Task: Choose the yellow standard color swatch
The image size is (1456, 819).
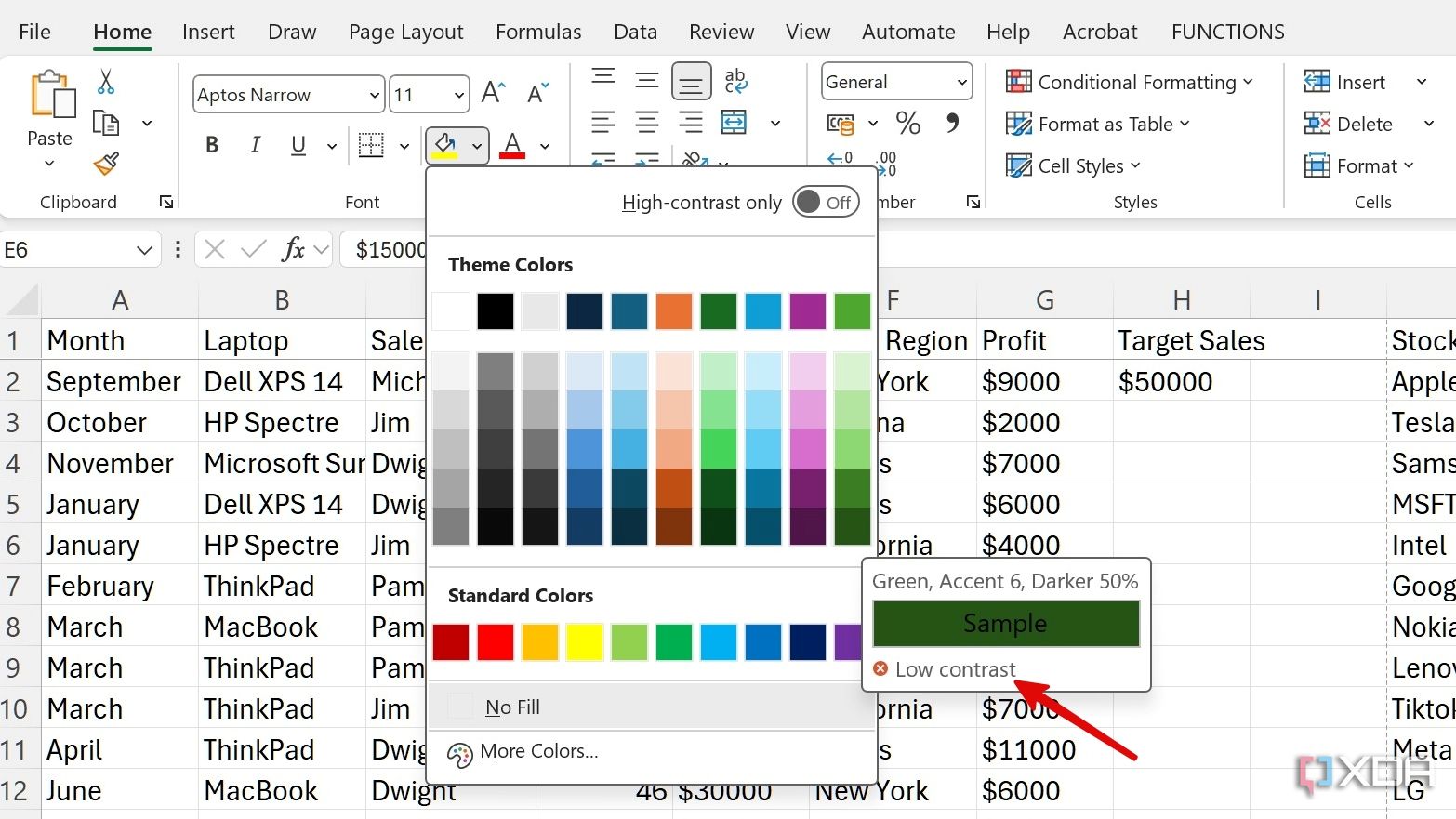Action: 585,642
